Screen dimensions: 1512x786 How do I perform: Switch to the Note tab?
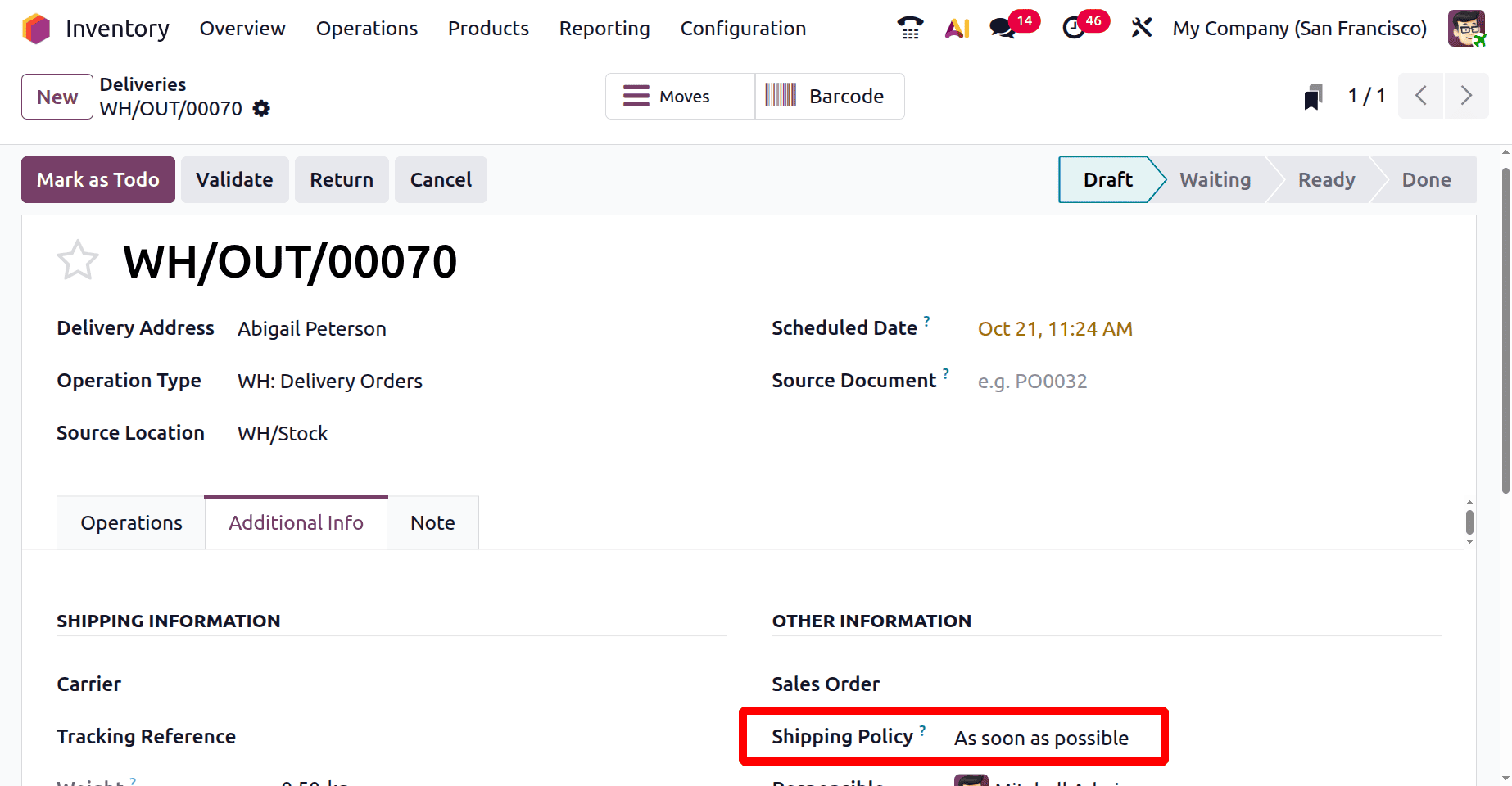(x=432, y=522)
